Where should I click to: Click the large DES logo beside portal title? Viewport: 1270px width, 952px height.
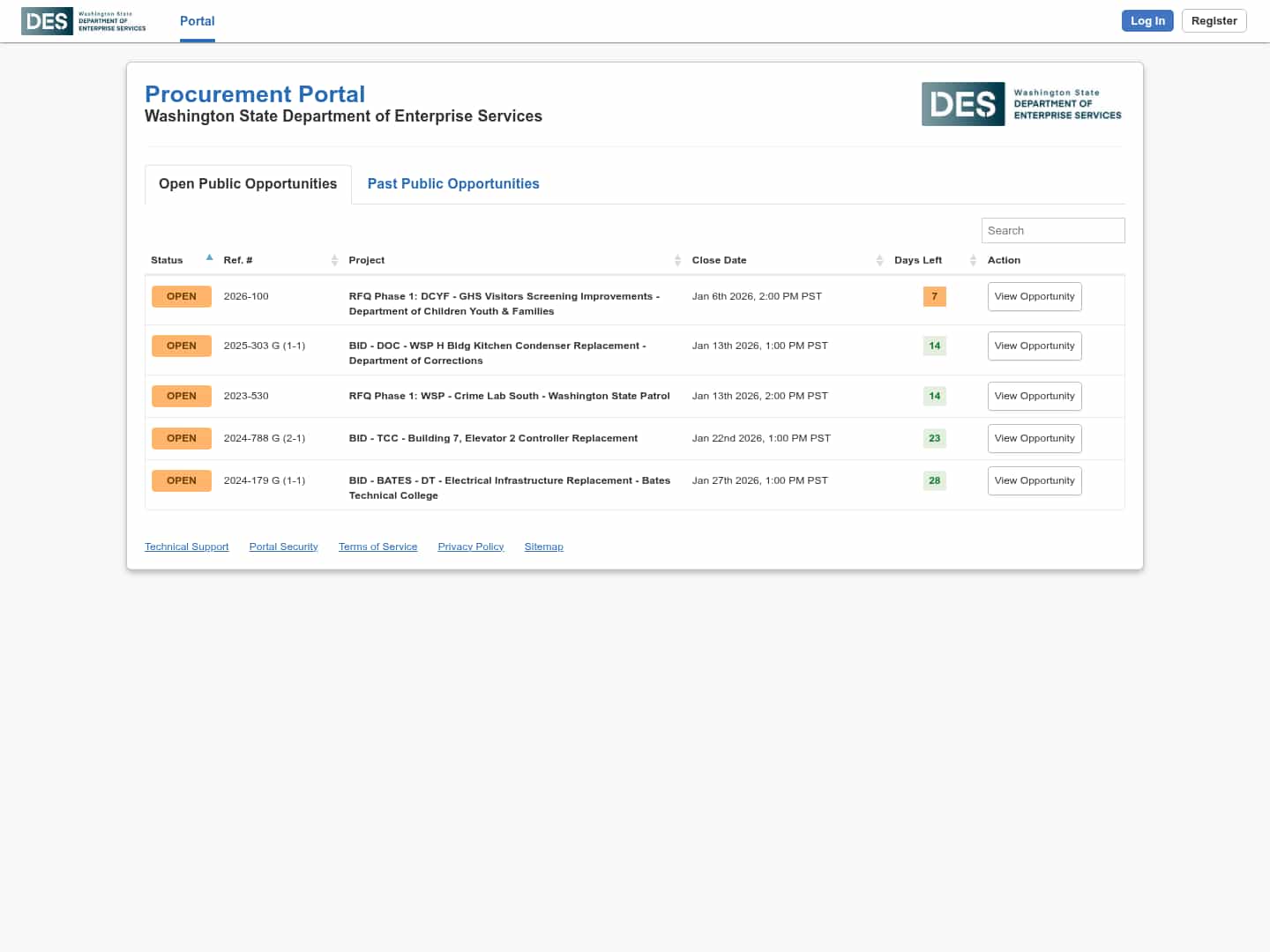tap(1021, 104)
